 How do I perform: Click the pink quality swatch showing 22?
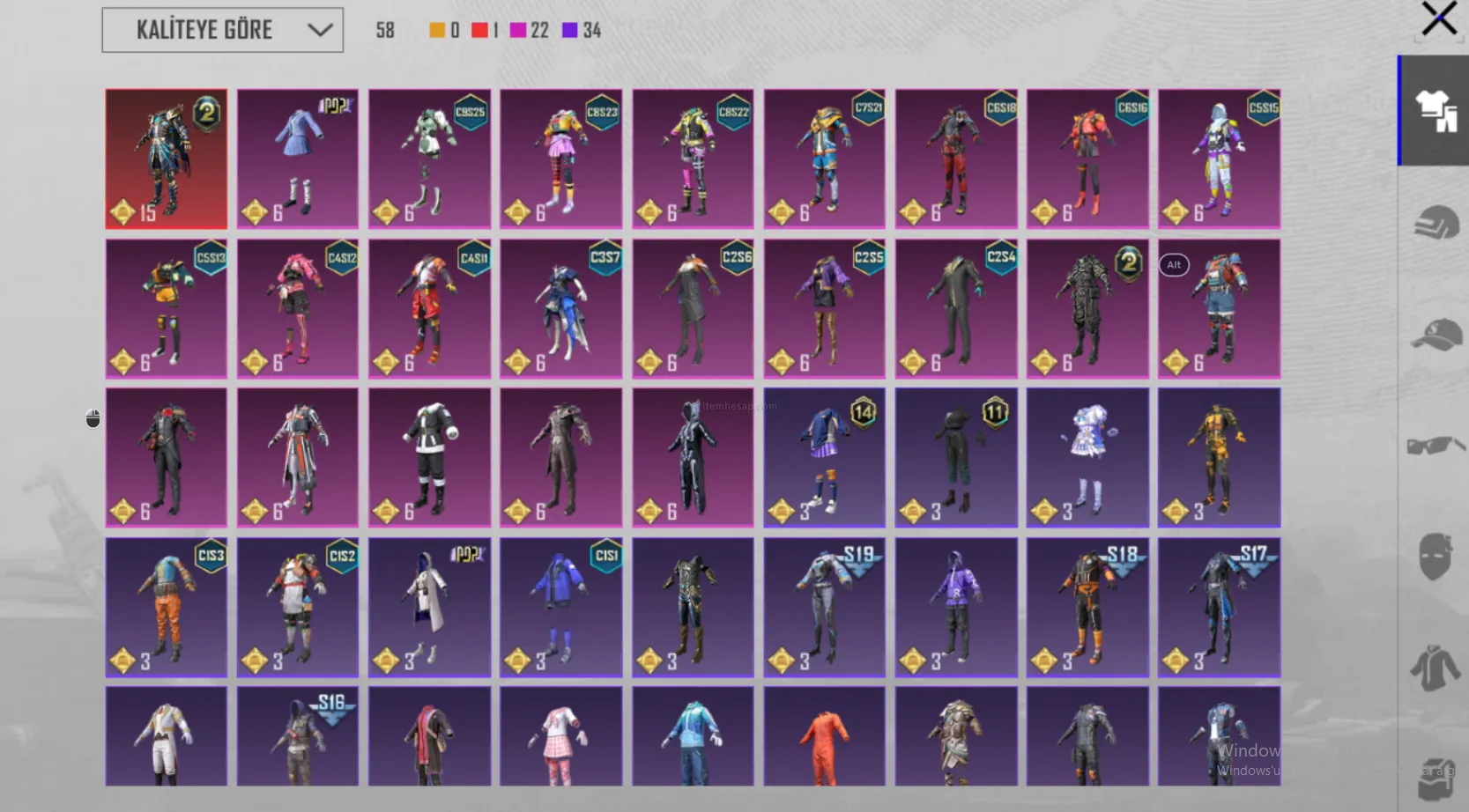[518, 31]
